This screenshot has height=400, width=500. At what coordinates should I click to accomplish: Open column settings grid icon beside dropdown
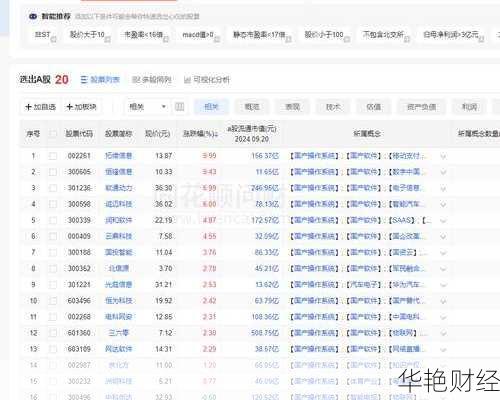coord(180,107)
